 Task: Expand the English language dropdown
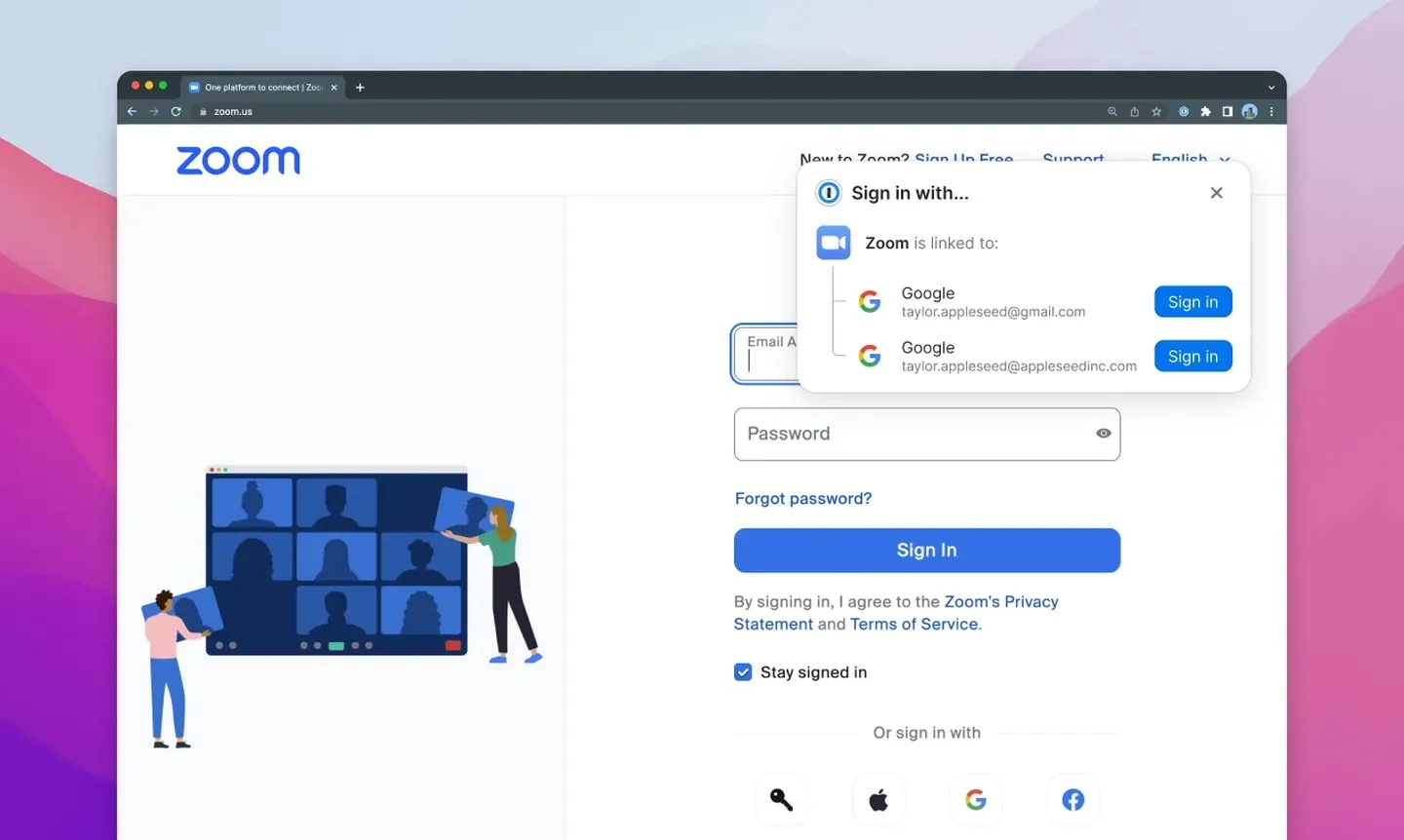coord(1190,158)
